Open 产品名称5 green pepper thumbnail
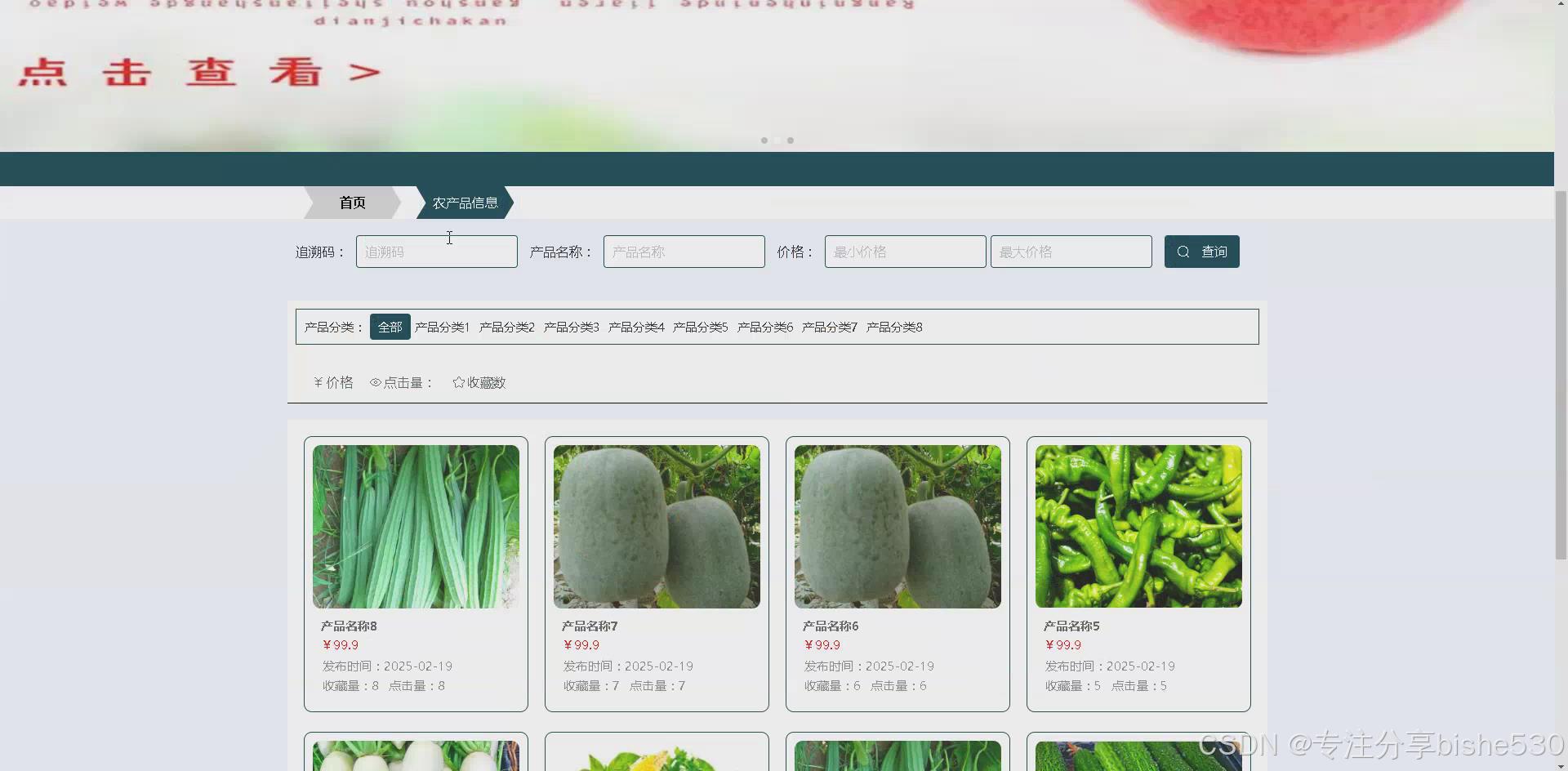This screenshot has height=771, width=1568. coord(1138,527)
